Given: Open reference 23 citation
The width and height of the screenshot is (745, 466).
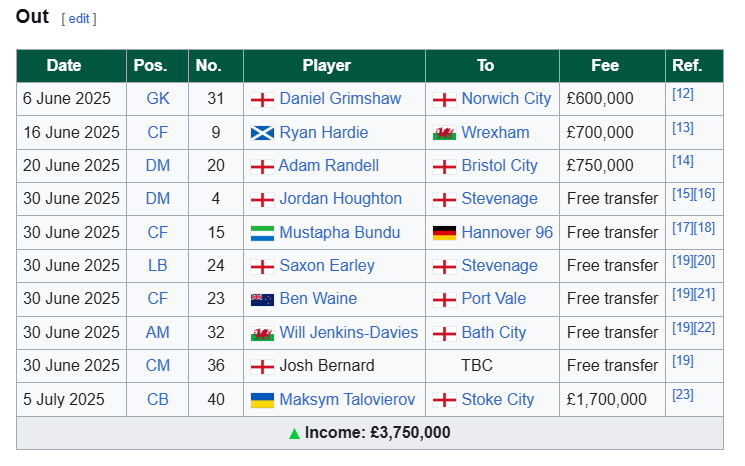Looking at the screenshot, I should pos(683,394).
